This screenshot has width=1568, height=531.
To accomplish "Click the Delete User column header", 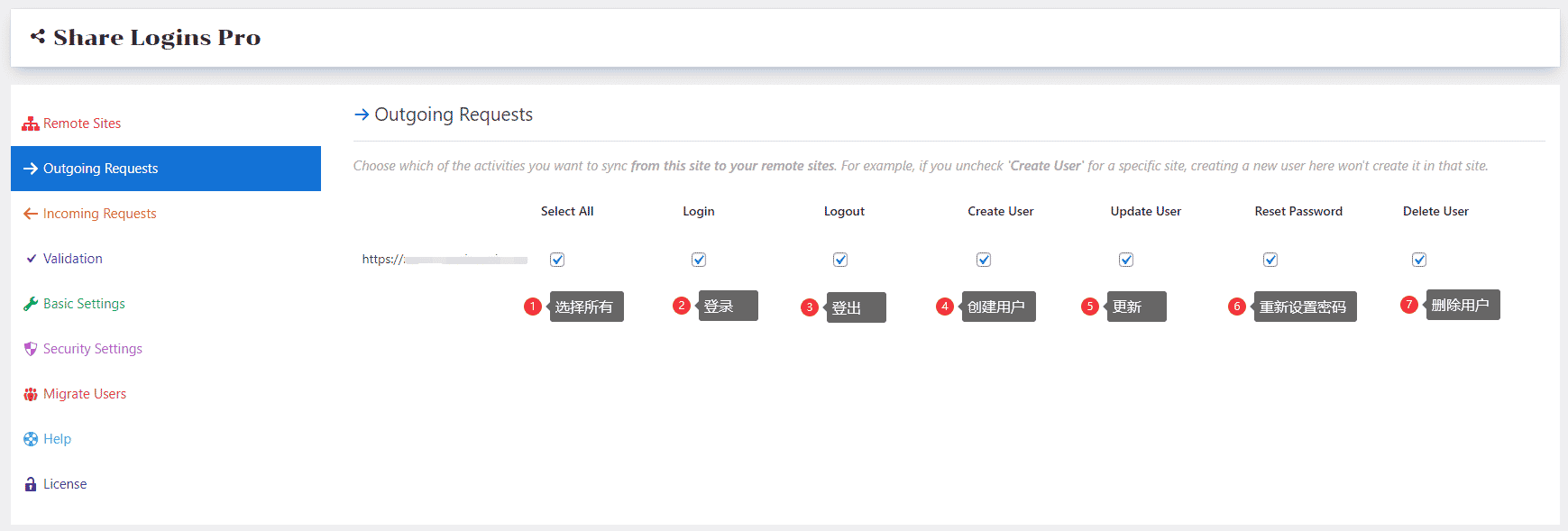I will point(1435,211).
